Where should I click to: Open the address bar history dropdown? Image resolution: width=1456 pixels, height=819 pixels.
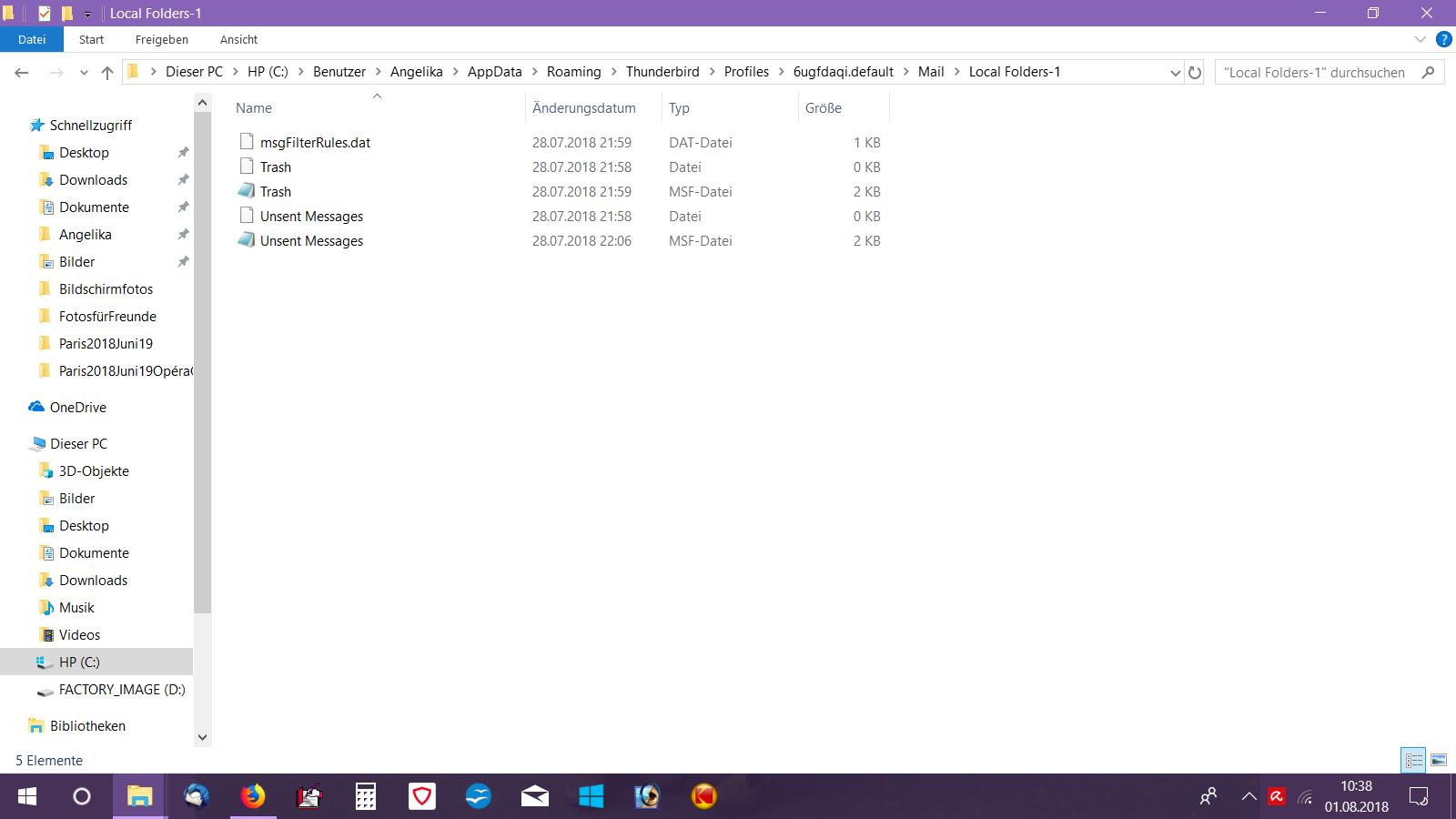(1175, 73)
